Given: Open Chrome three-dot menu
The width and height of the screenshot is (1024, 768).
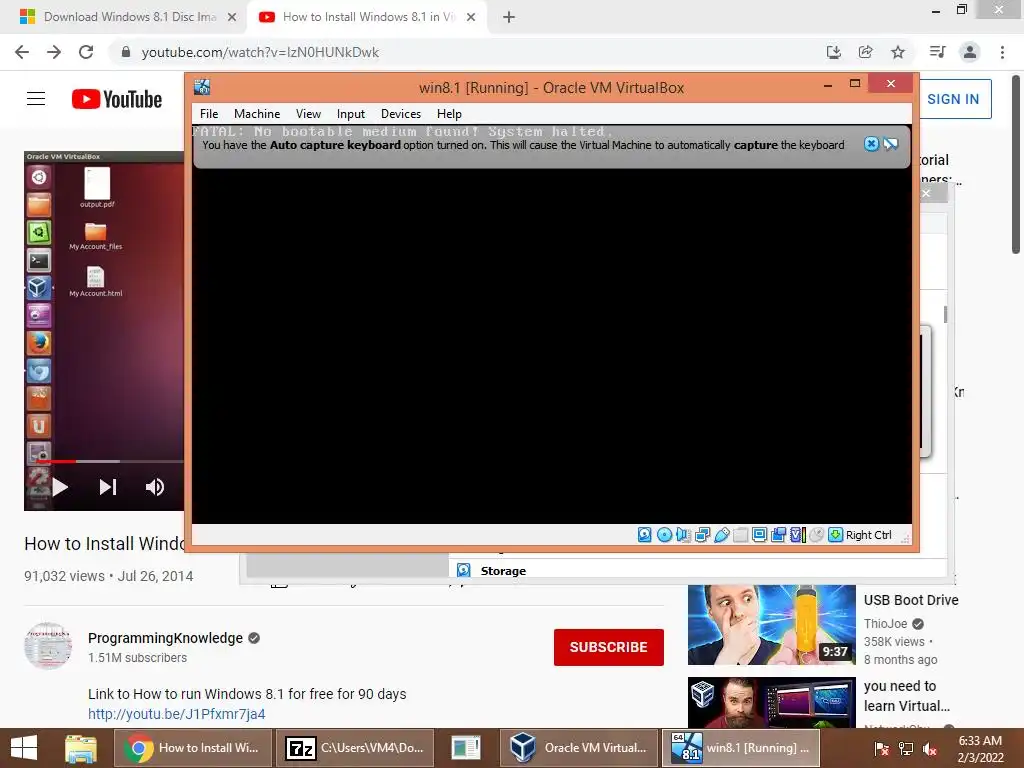Looking at the screenshot, I should point(1002,52).
